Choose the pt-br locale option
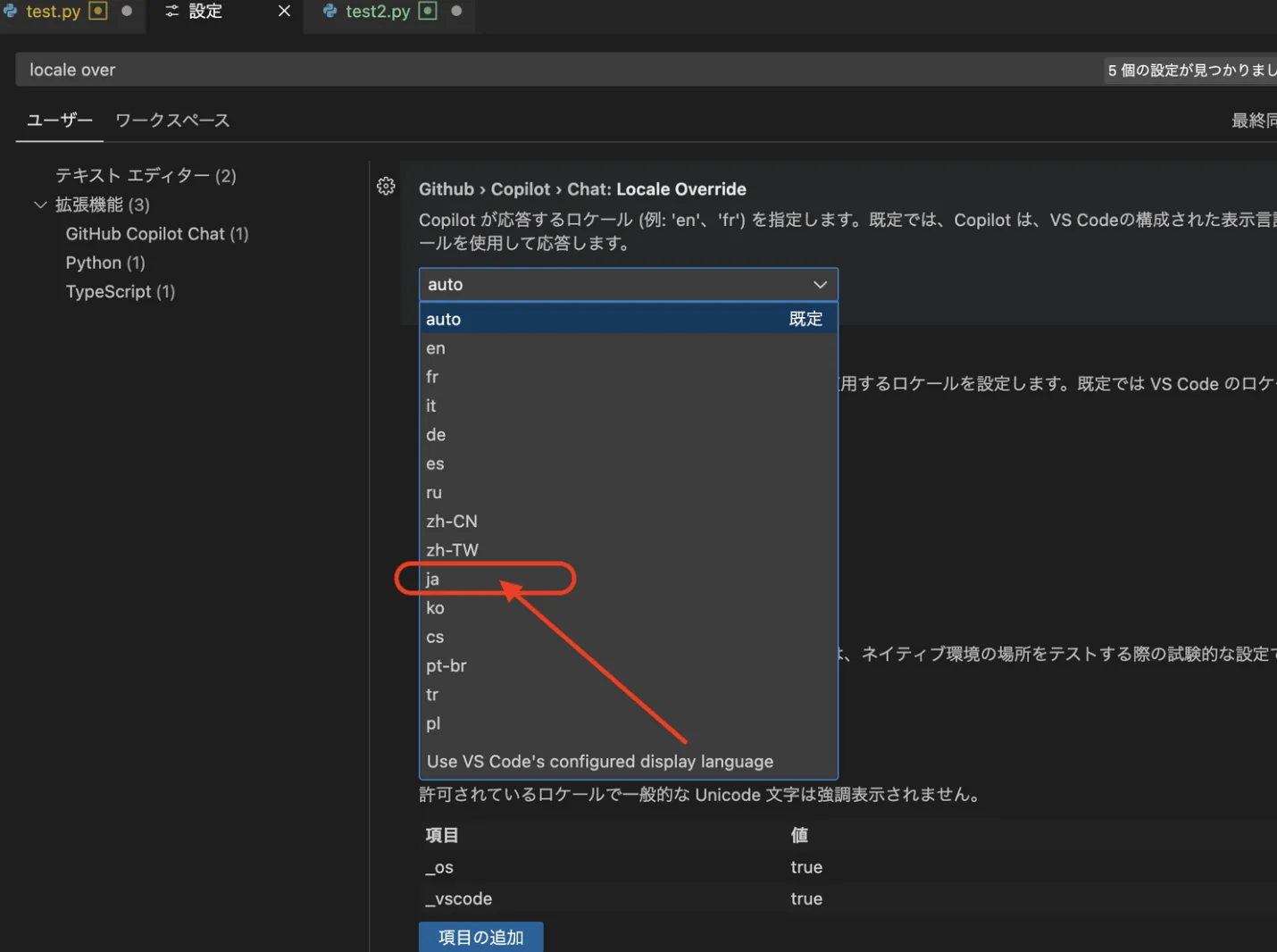 click(629, 665)
